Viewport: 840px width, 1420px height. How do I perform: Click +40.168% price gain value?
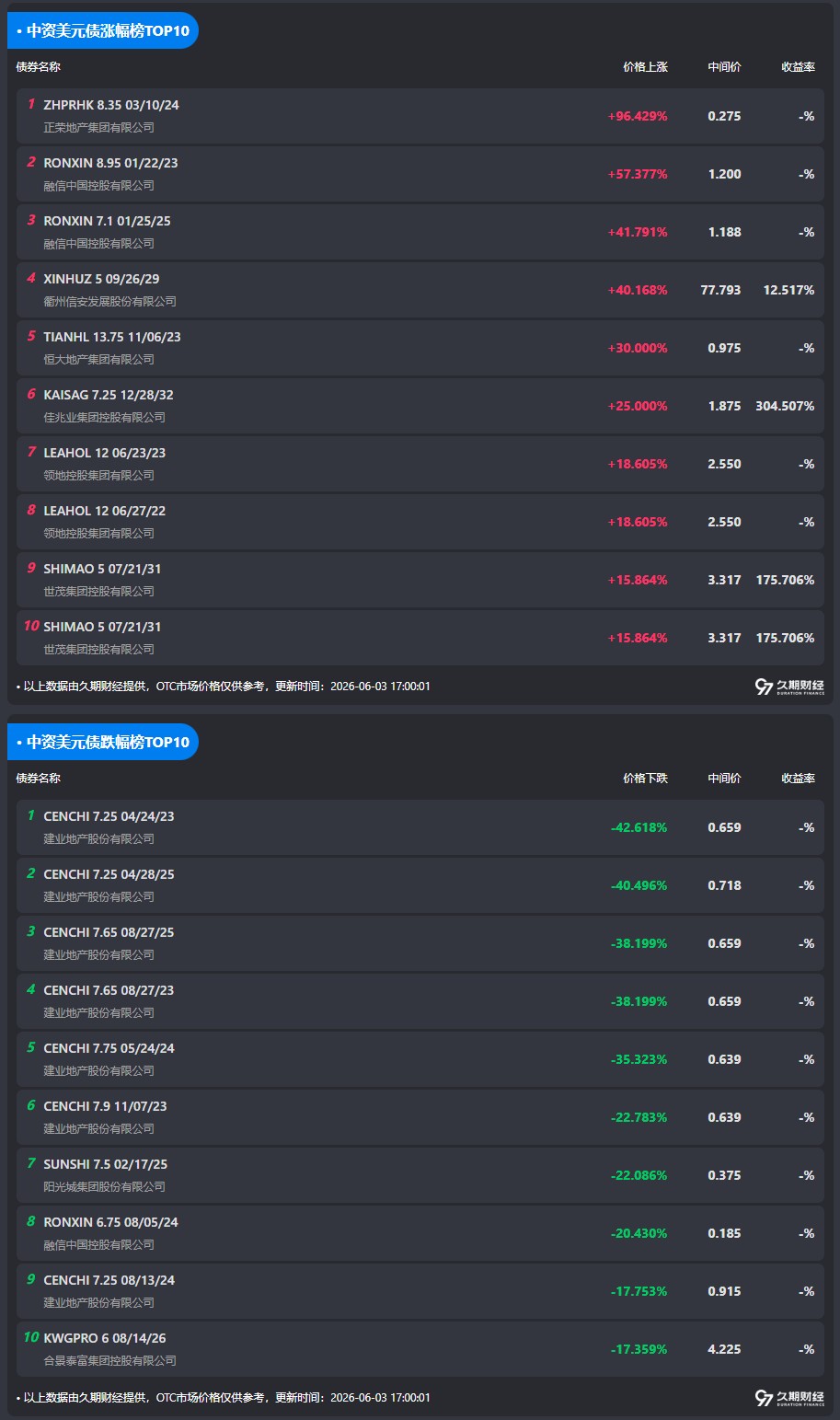pyautogui.click(x=638, y=290)
